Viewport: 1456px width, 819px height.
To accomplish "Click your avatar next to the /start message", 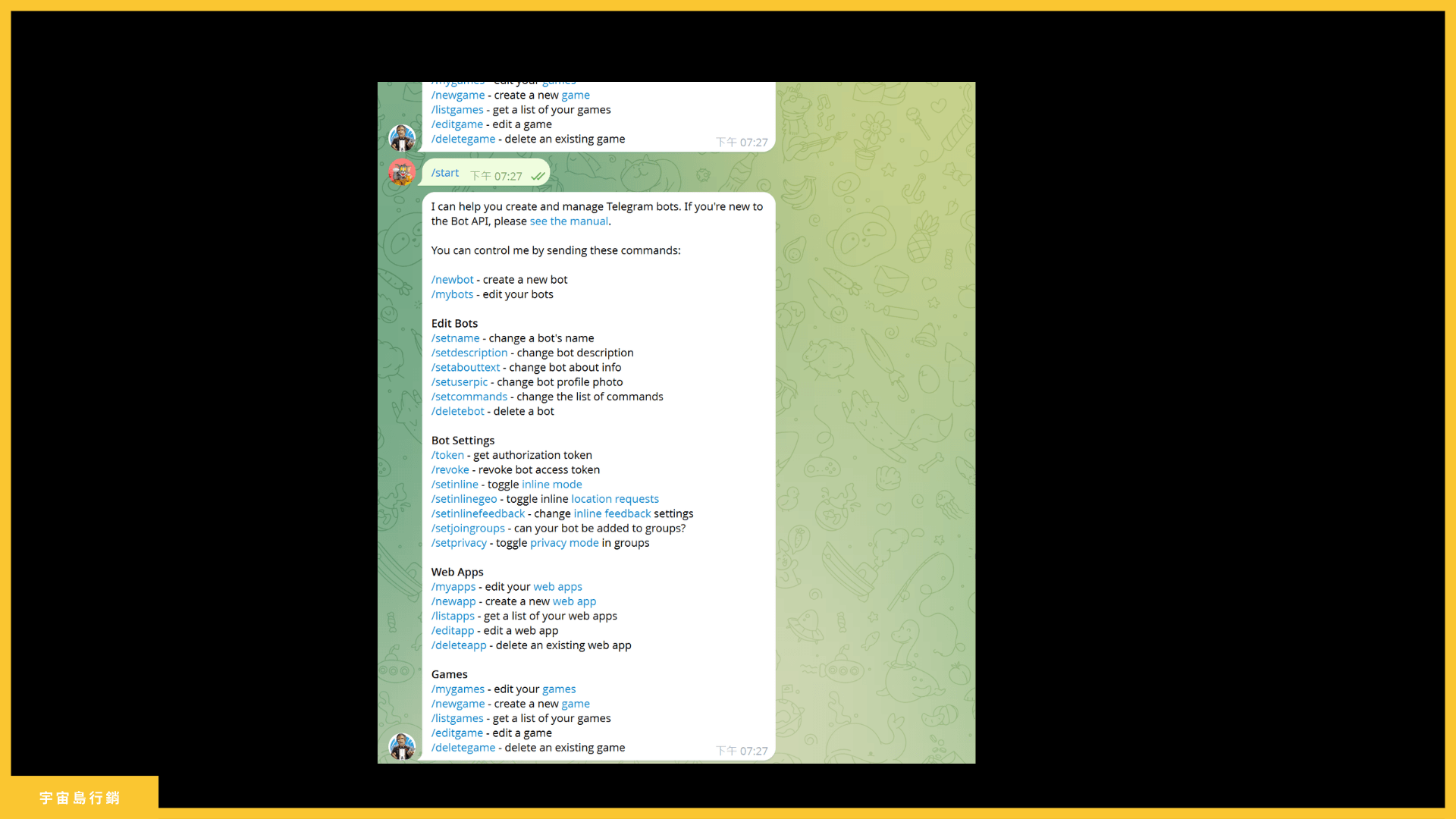I will 402,173.
